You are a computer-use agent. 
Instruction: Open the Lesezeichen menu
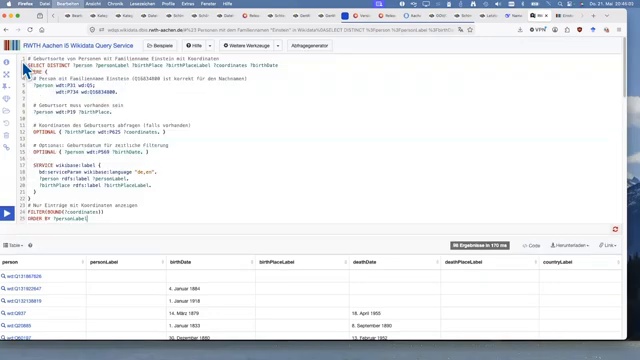point(142,4)
